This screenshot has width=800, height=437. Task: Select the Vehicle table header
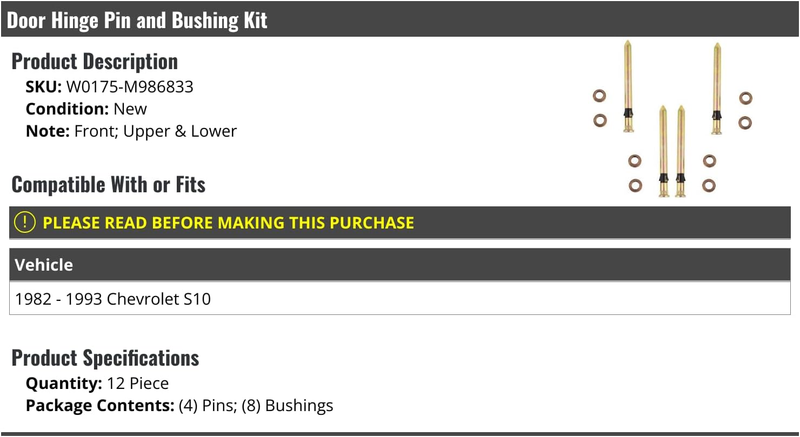tap(400, 265)
